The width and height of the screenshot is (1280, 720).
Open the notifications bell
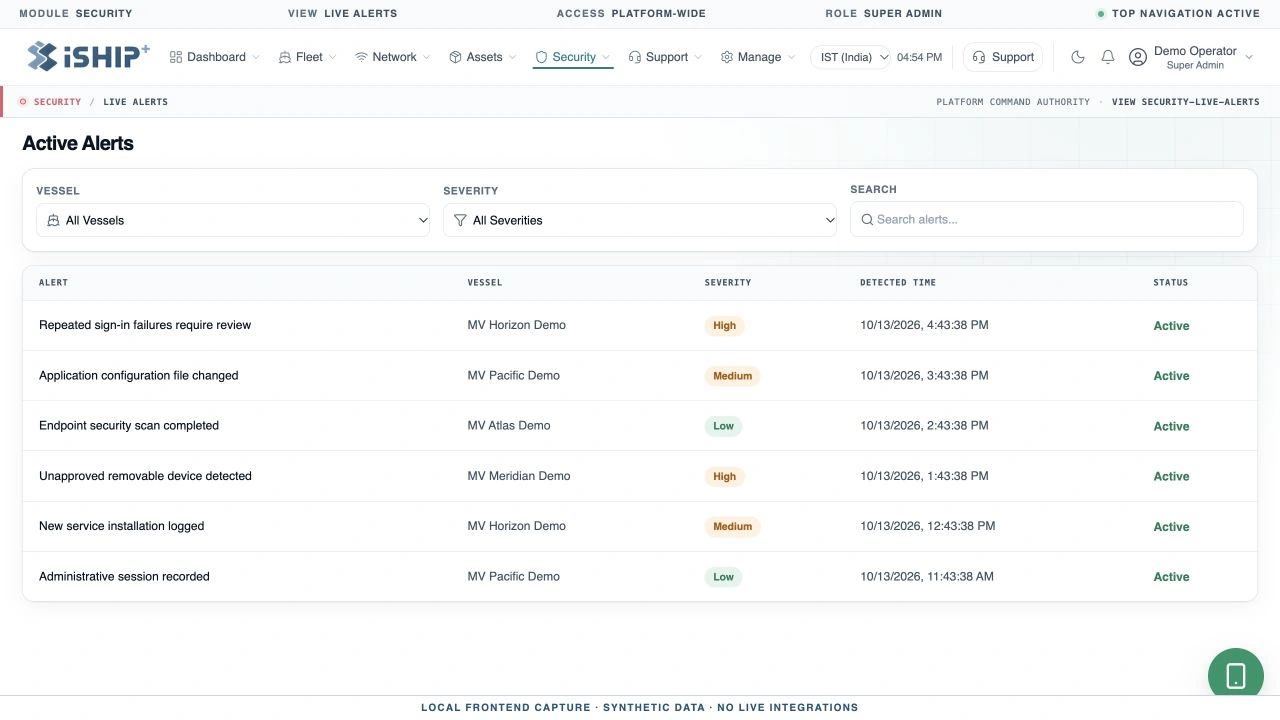click(1108, 57)
